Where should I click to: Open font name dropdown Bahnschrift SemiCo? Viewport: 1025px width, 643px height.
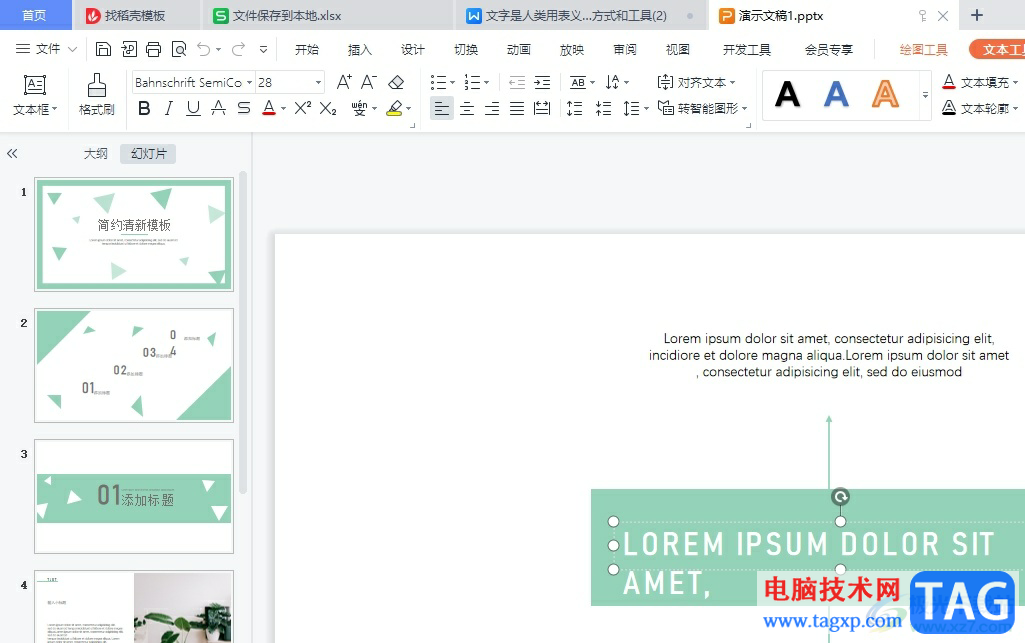click(249, 82)
